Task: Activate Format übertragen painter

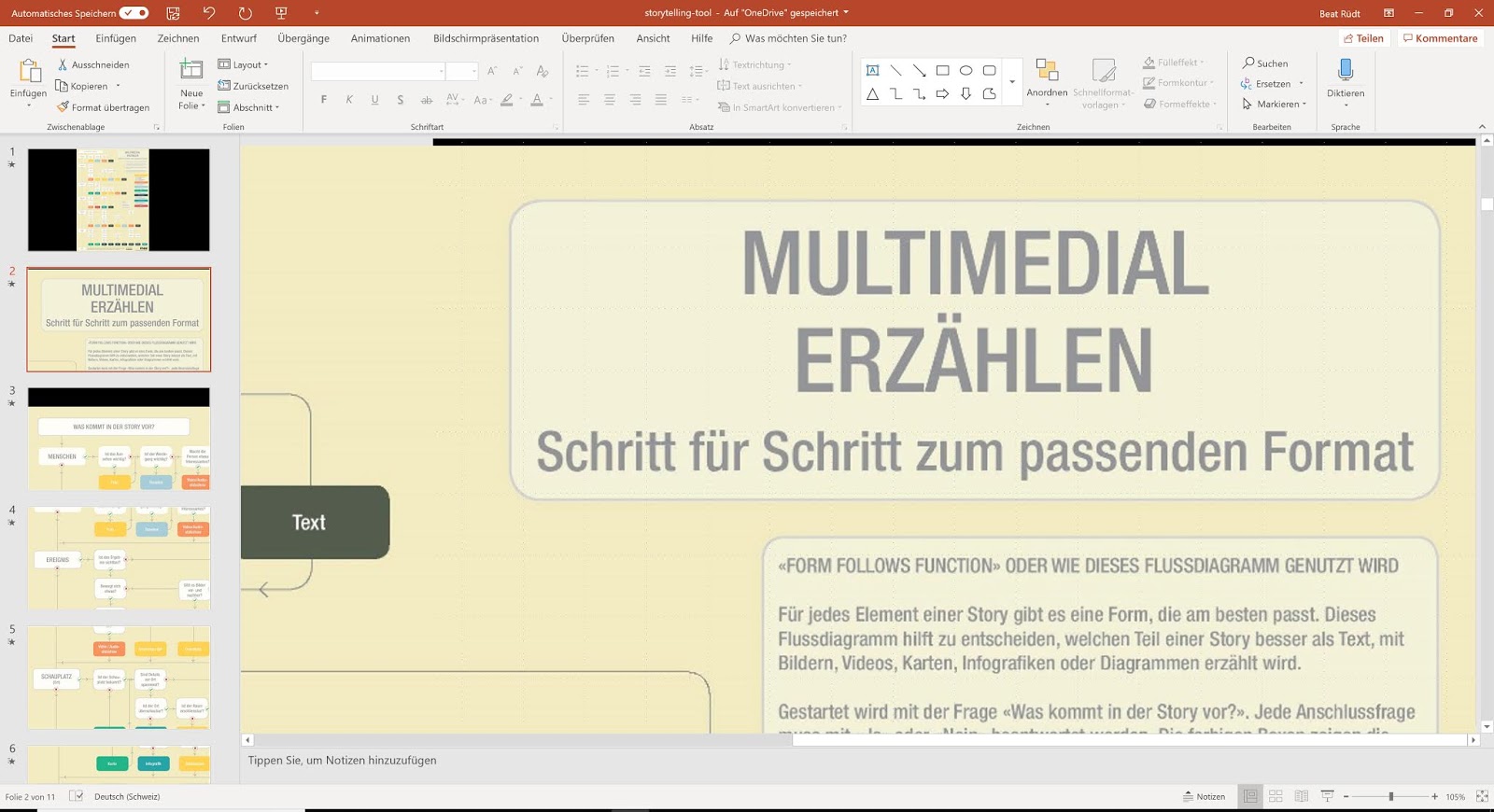Action: (103, 107)
